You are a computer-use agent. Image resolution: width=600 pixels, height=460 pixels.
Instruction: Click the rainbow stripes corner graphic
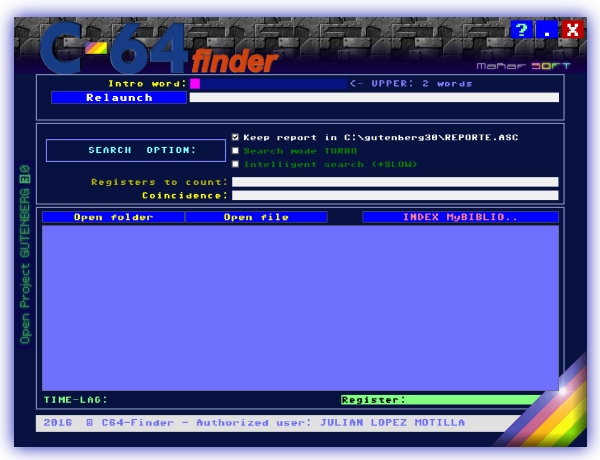(560, 405)
